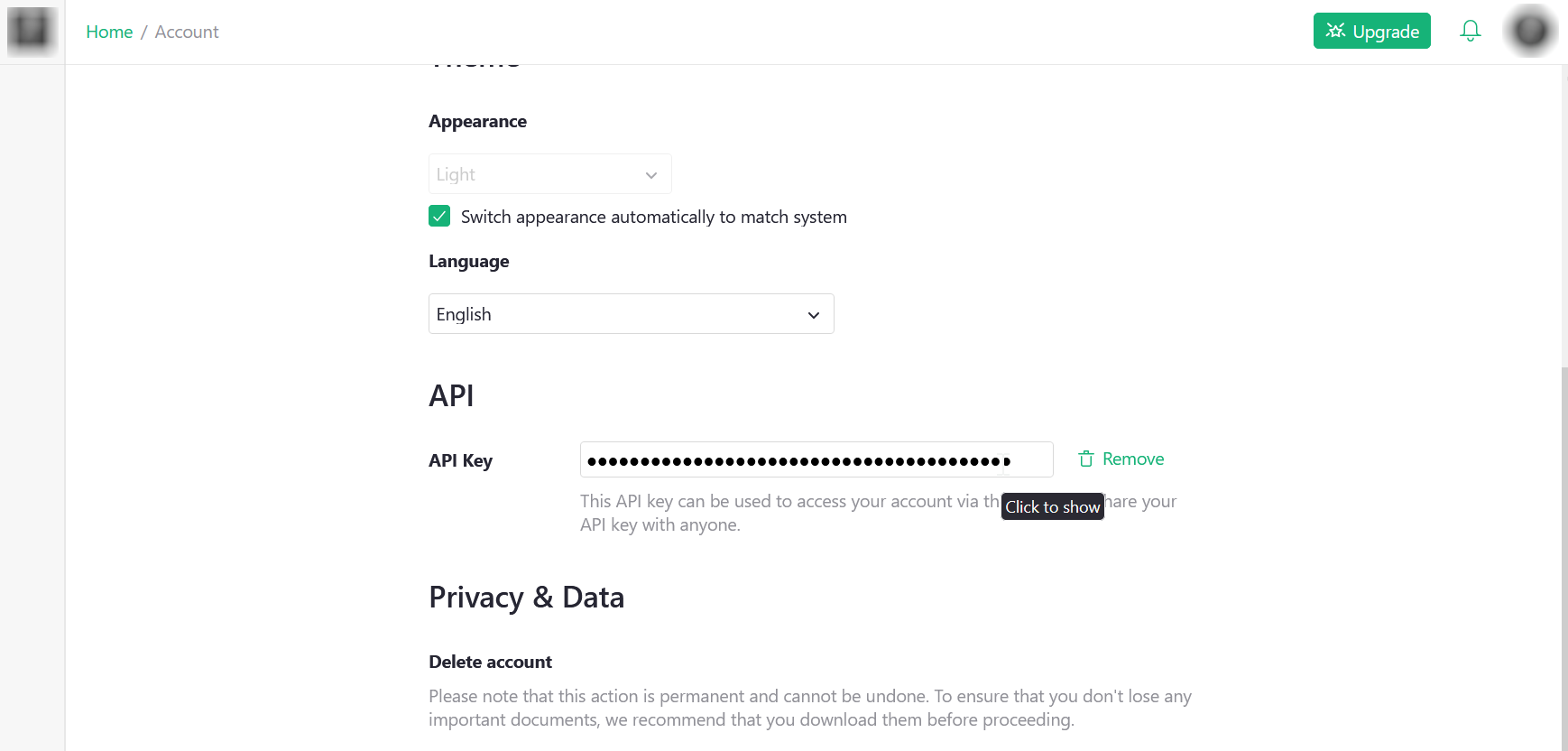Click the trash icon next to Remove

coord(1086,459)
